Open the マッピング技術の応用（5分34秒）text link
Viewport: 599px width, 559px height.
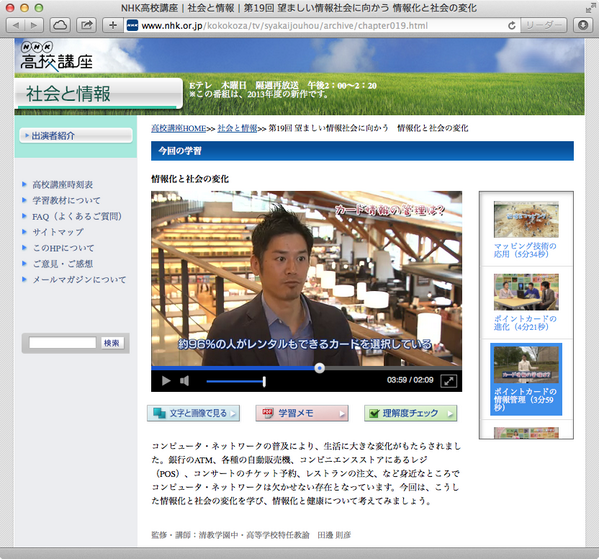(525, 250)
